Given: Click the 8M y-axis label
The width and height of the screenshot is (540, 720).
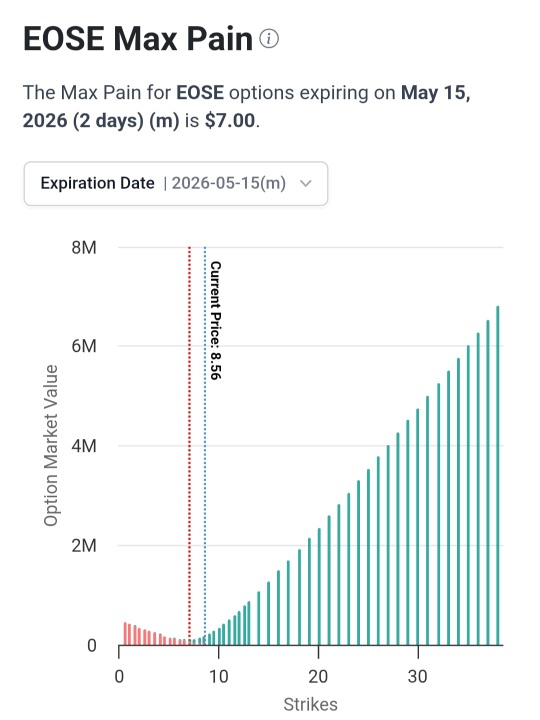Looking at the screenshot, I should pos(84,248).
